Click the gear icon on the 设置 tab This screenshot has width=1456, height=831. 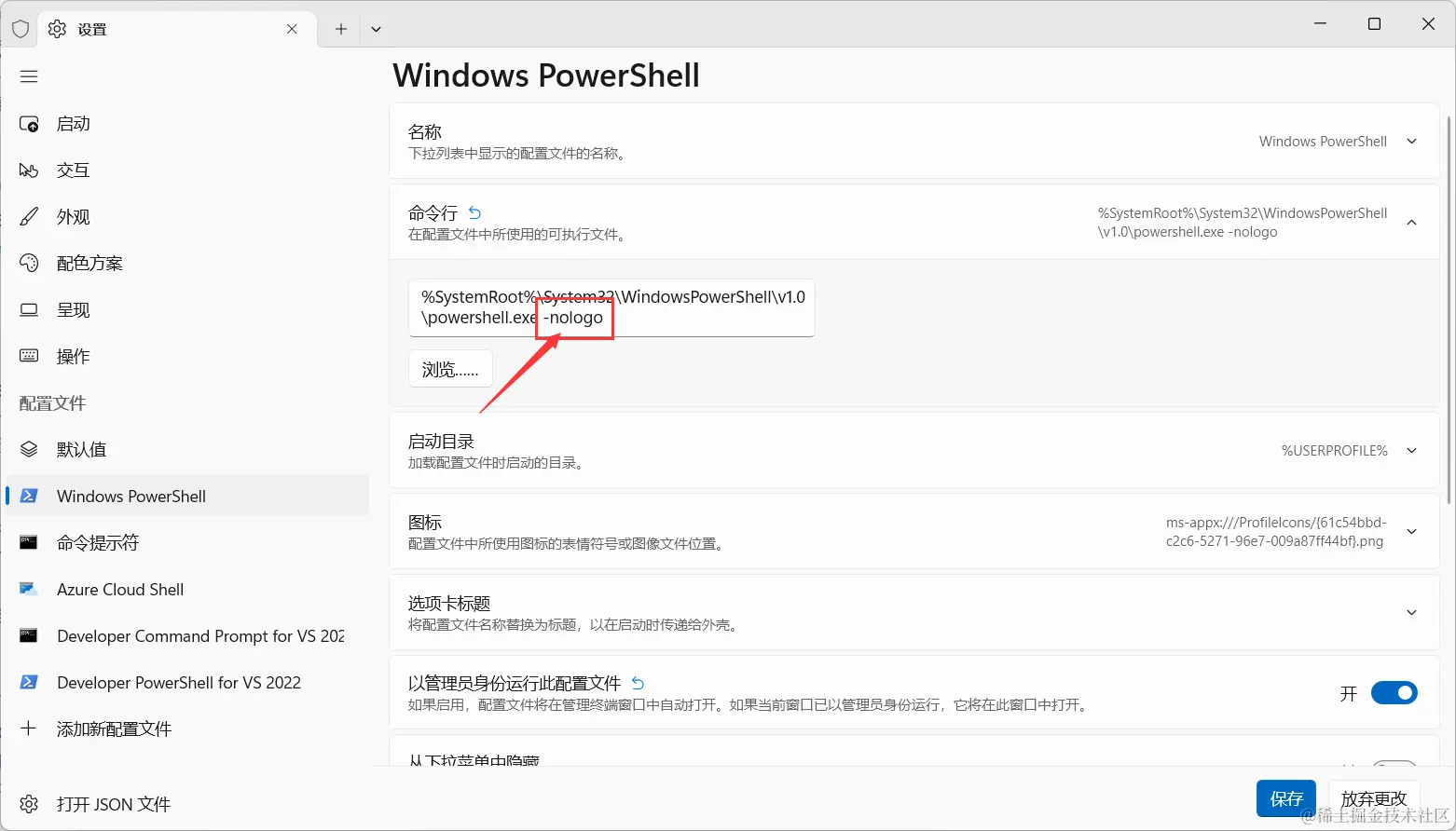coord(57,29)
